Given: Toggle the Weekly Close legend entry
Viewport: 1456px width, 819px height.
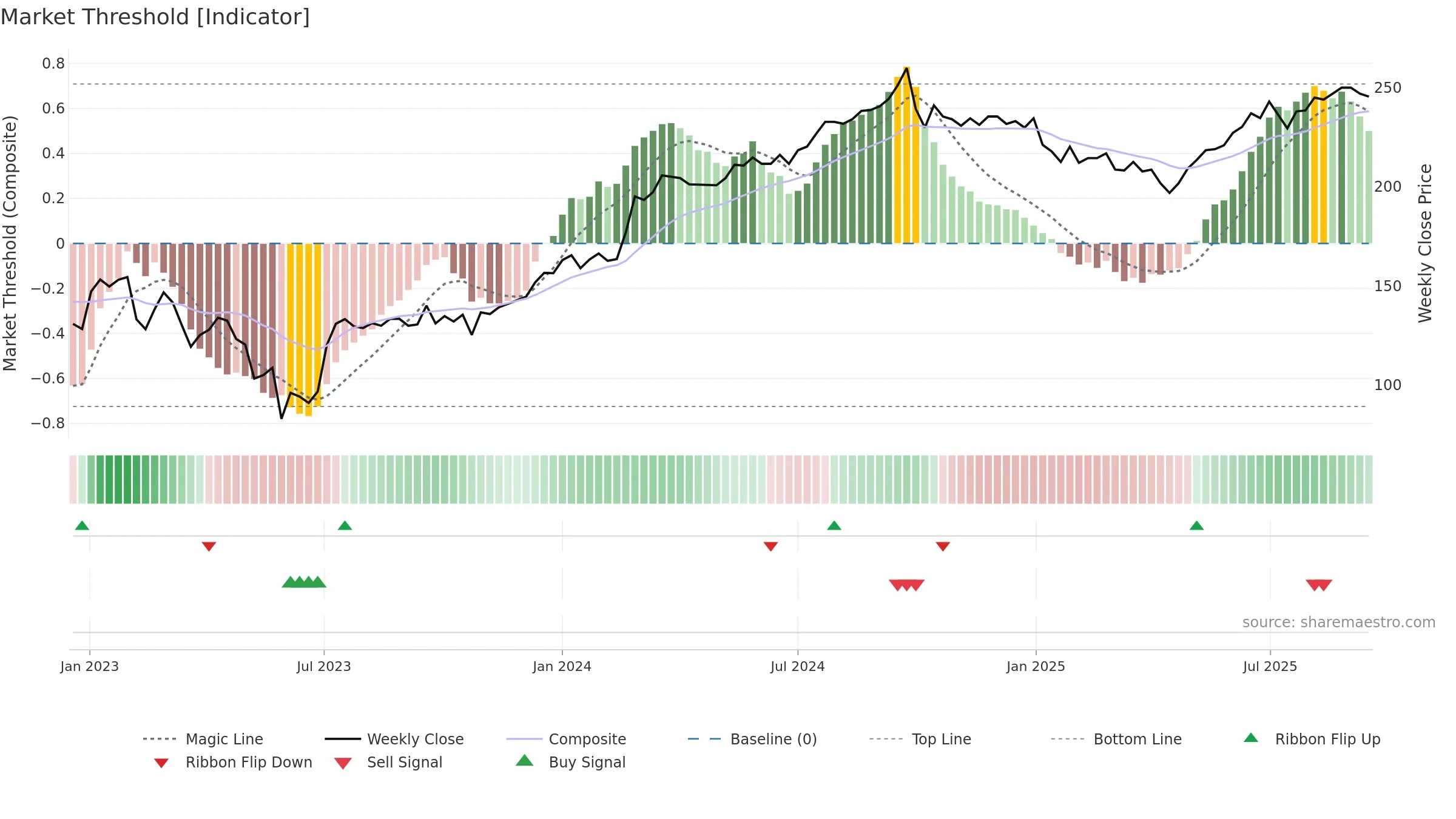Looking at the screenshot, I should [394, 739].
